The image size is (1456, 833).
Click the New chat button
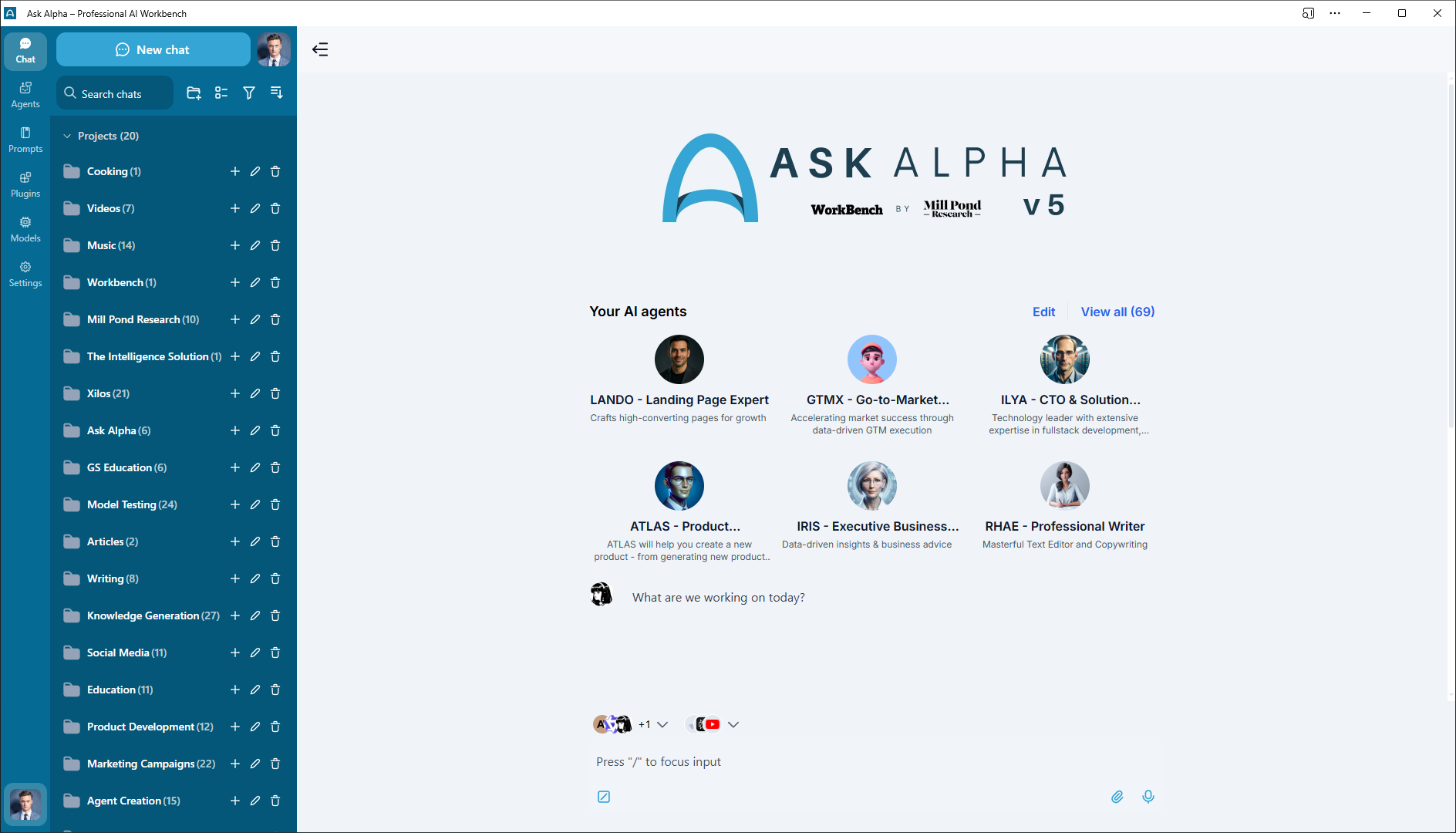pyautogui.click(x=153, y=49)
